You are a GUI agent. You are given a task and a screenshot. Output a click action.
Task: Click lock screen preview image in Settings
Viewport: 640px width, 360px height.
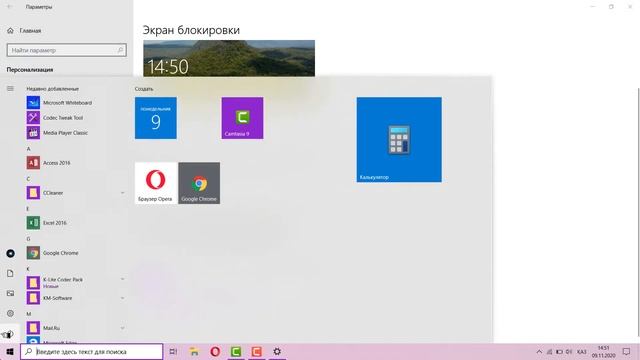(x=229, y=58)
